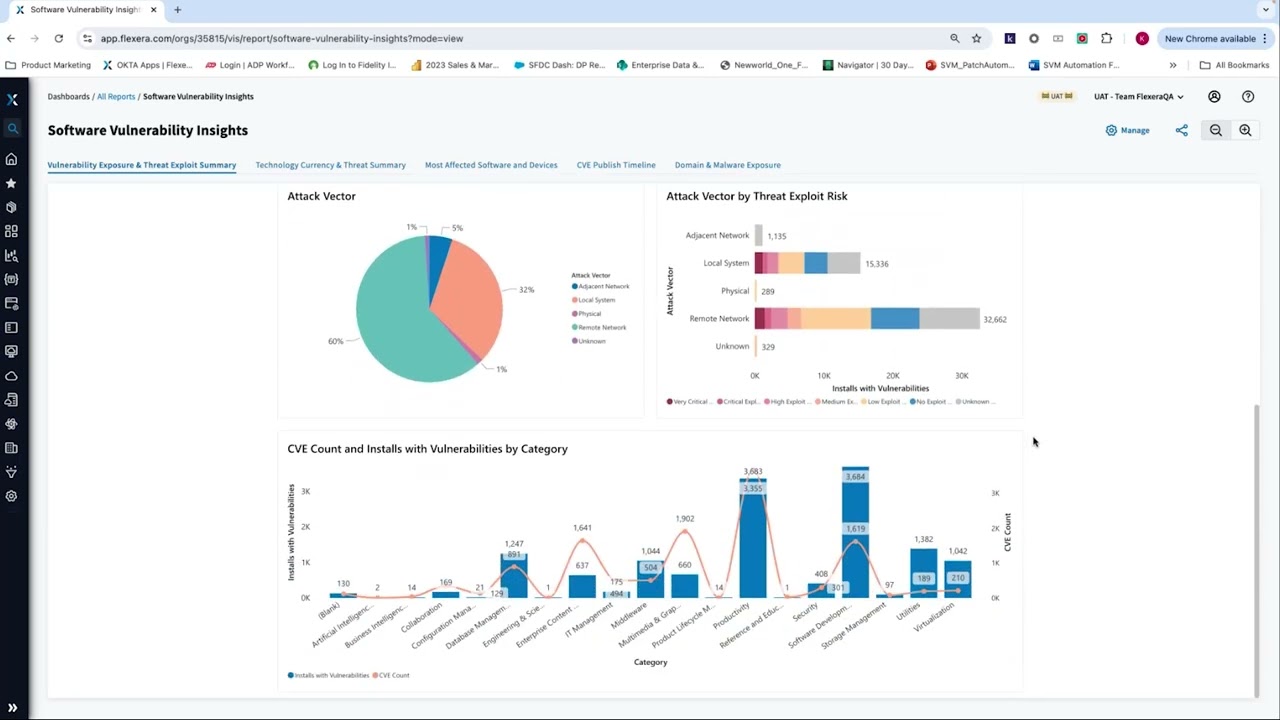Click the K extension icon in toolbar

(1010, 38)
